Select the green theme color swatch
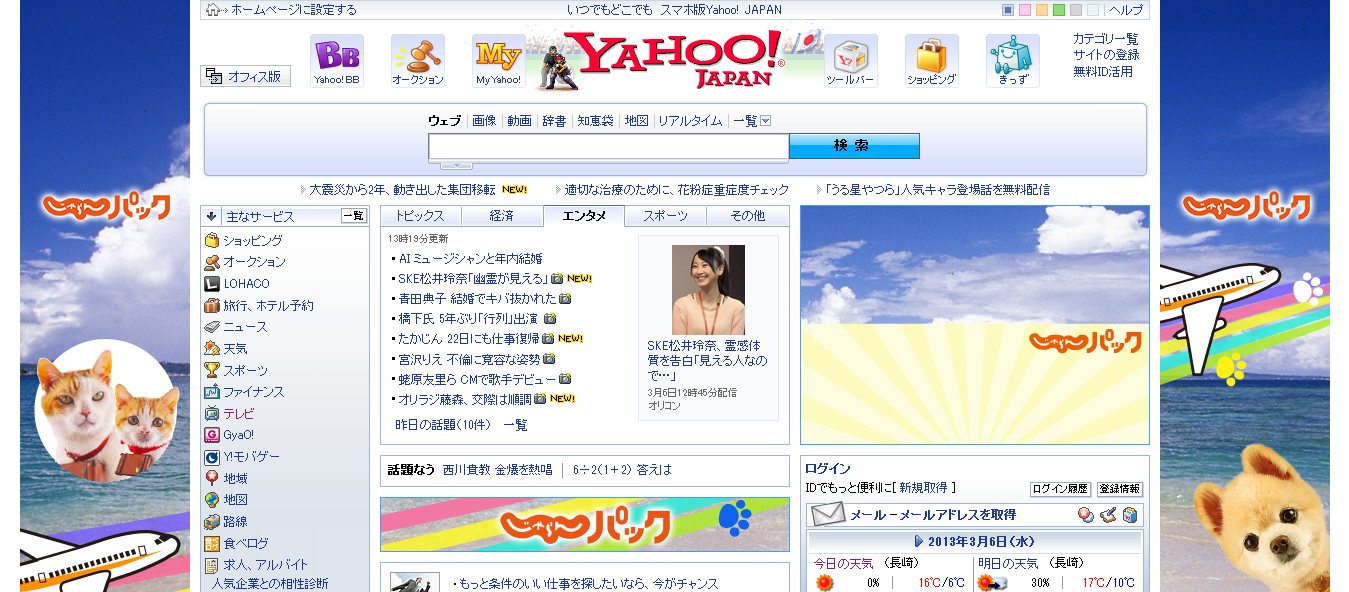Screen dimensions: 1349x592 click(1059, 10)
